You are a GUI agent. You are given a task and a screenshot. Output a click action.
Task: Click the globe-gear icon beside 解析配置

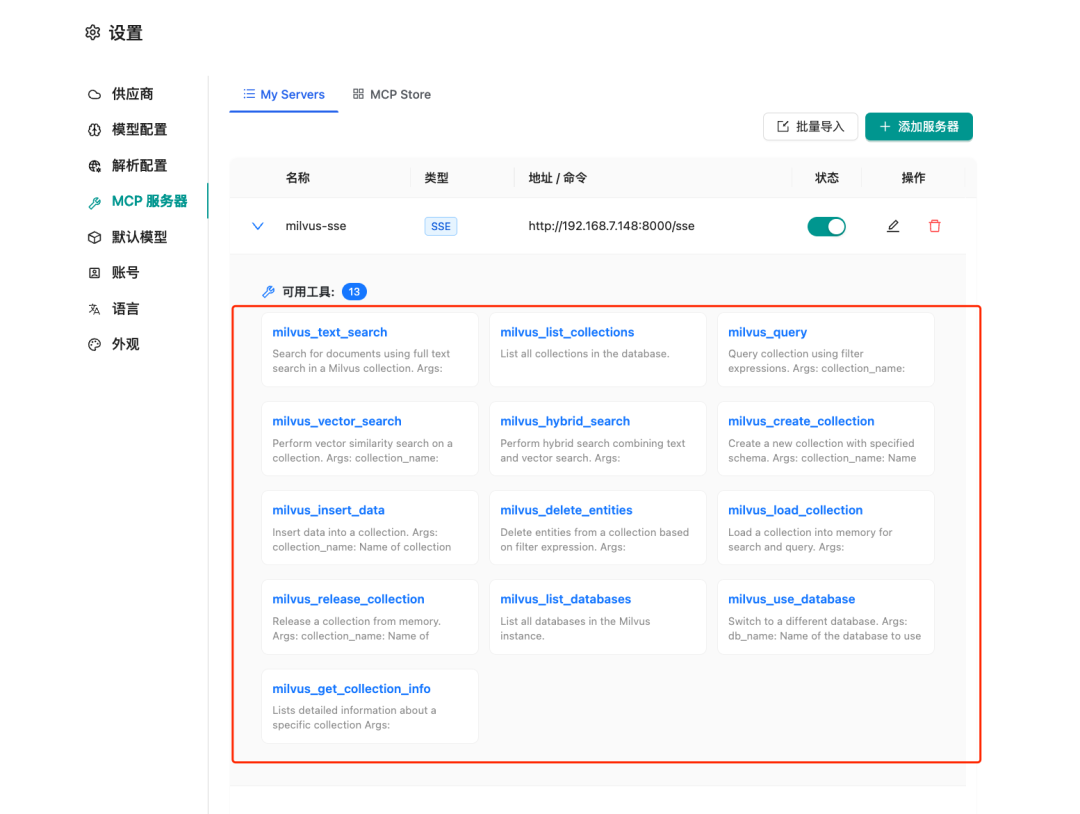[x=94, y=166]
